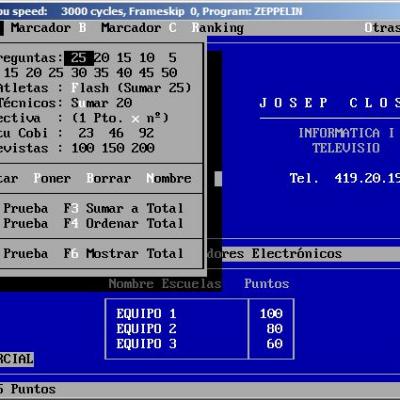The height and width of the screenshot is (400, 400).
Task: Click the Tel. 419.20.19 text
Action: point(345,178)
